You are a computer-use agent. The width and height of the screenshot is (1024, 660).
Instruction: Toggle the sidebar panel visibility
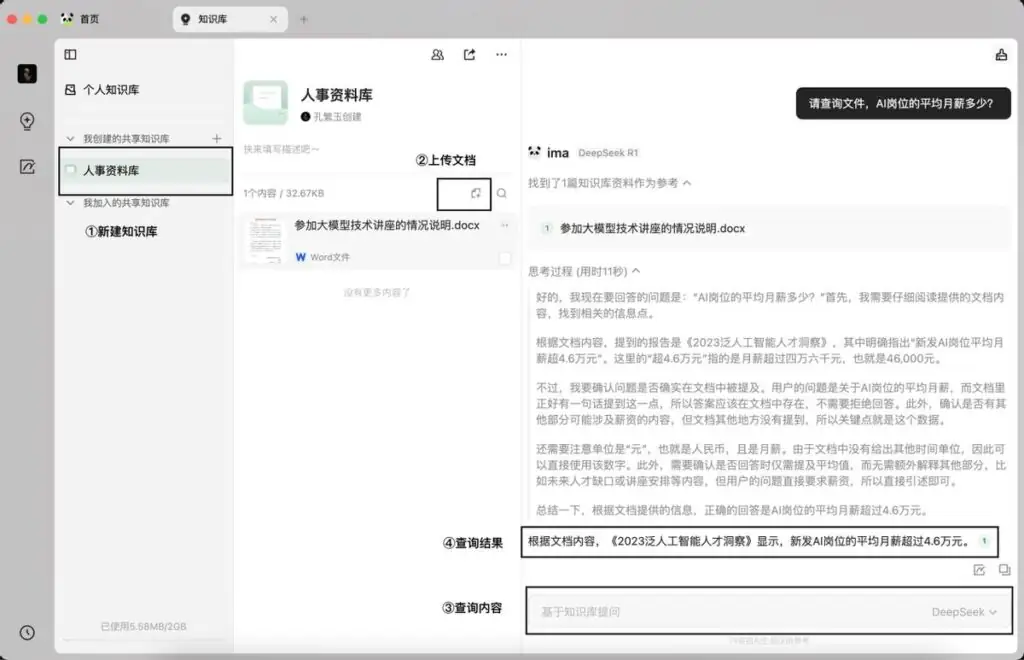[69, 55]
